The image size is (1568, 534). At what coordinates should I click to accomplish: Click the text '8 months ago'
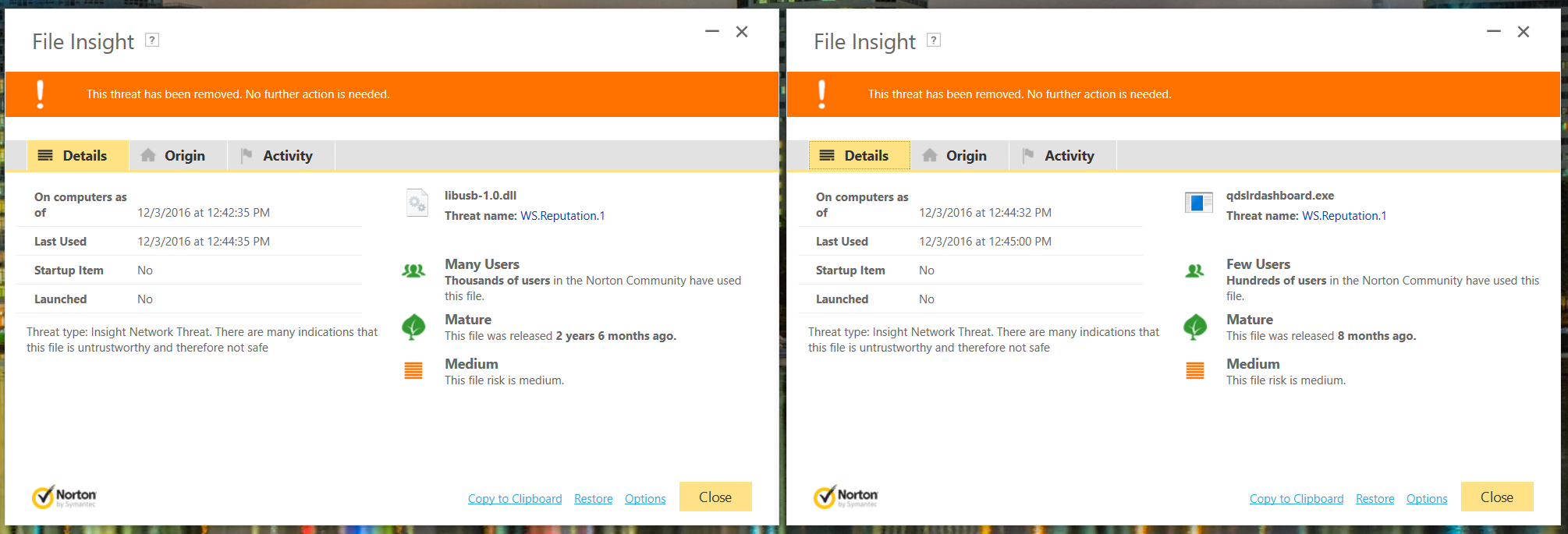pyautogui.click(x=1375, y=336)
